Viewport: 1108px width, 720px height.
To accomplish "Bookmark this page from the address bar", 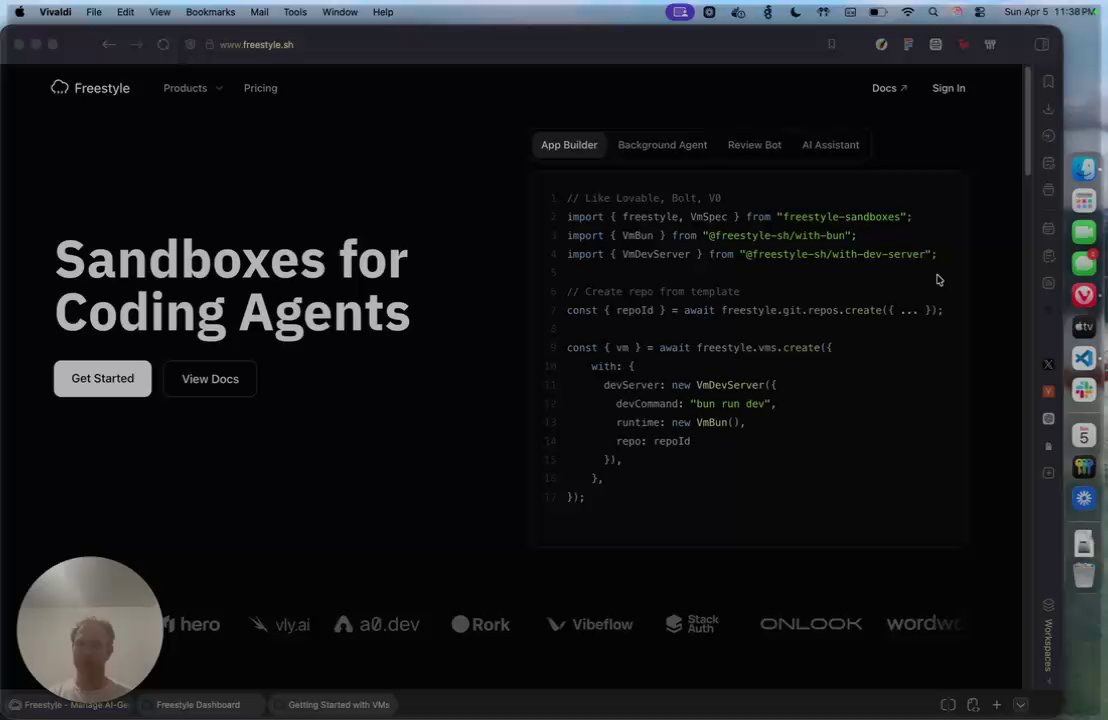I will point(832,45).
